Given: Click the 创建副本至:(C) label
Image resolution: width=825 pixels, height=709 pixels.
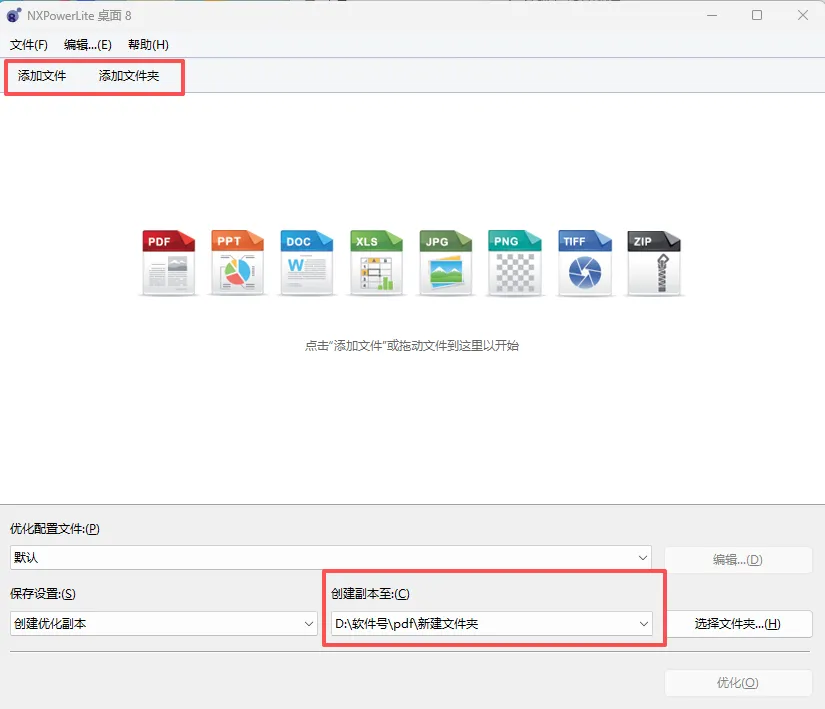Looking at the screenshot, I should pyautogui.click(x=370, y=594).
